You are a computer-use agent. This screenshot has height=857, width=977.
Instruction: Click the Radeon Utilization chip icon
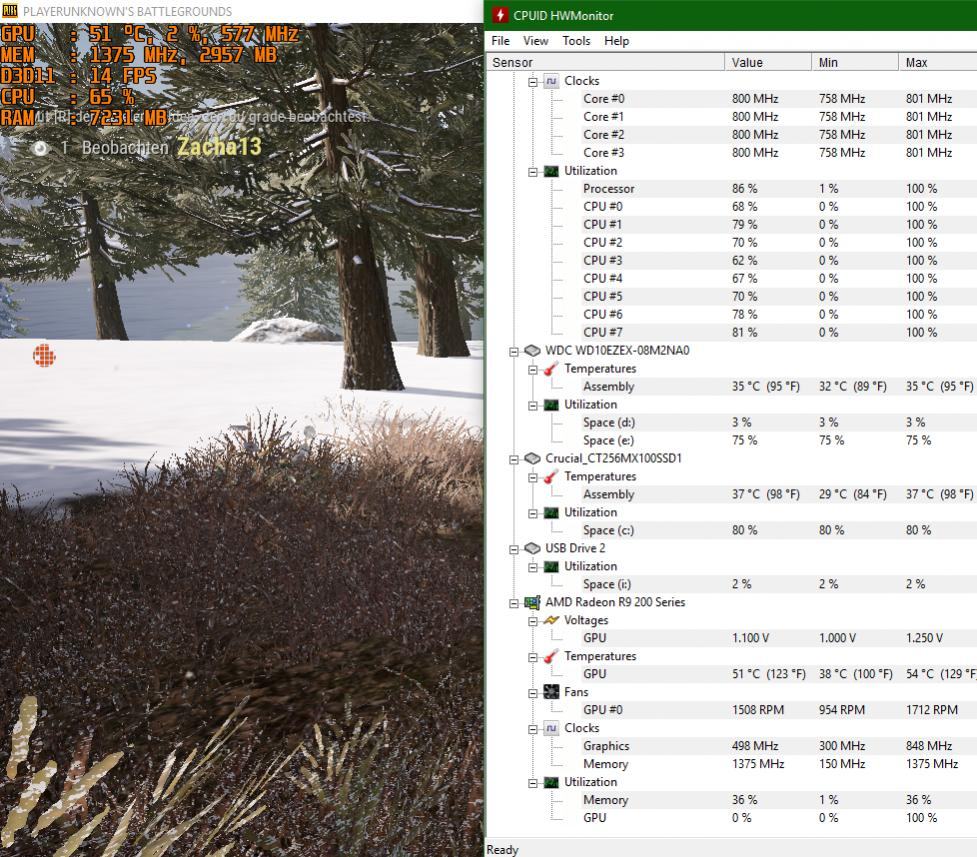point(551,782)
